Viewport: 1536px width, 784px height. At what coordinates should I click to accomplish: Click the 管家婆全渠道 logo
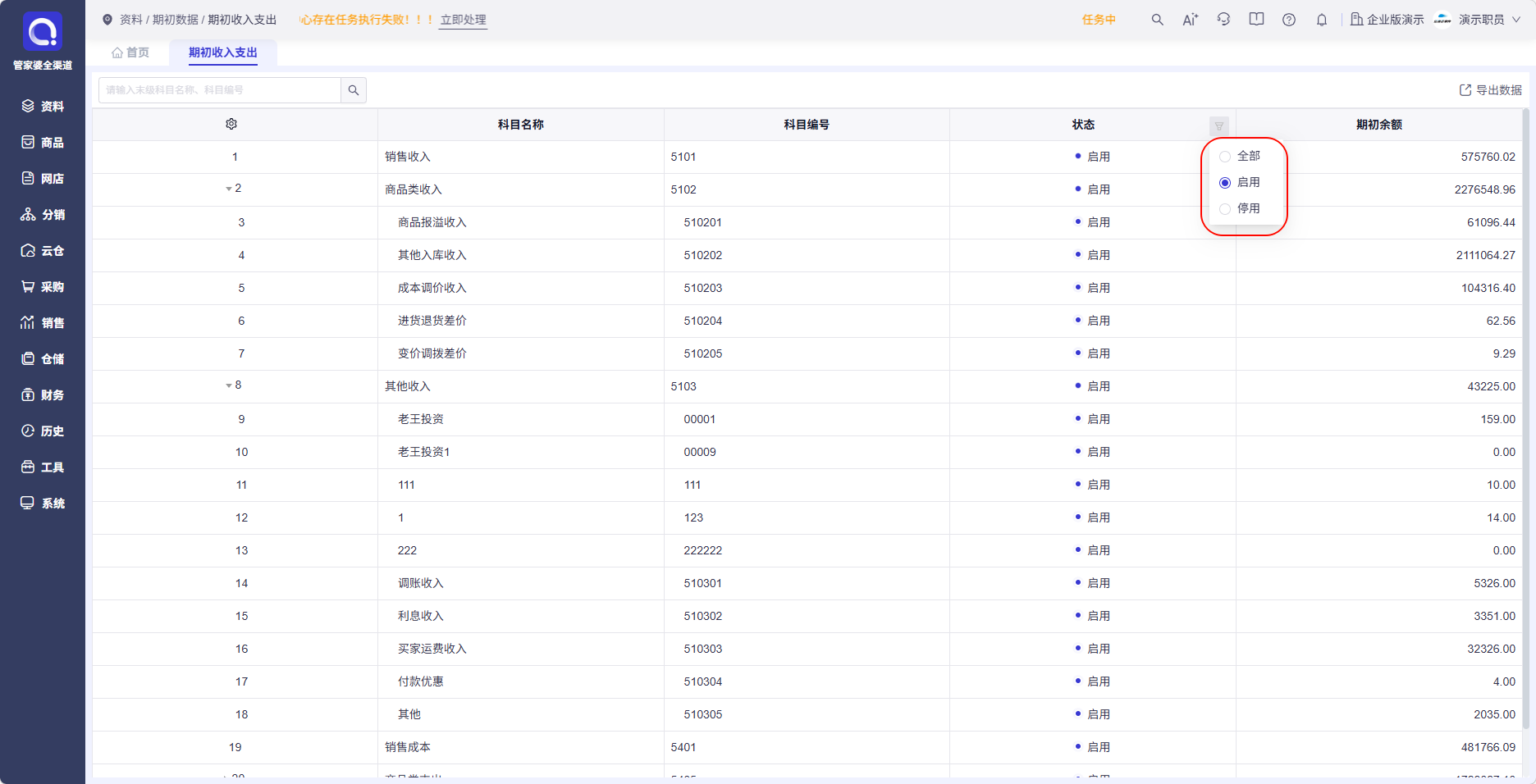43,41
